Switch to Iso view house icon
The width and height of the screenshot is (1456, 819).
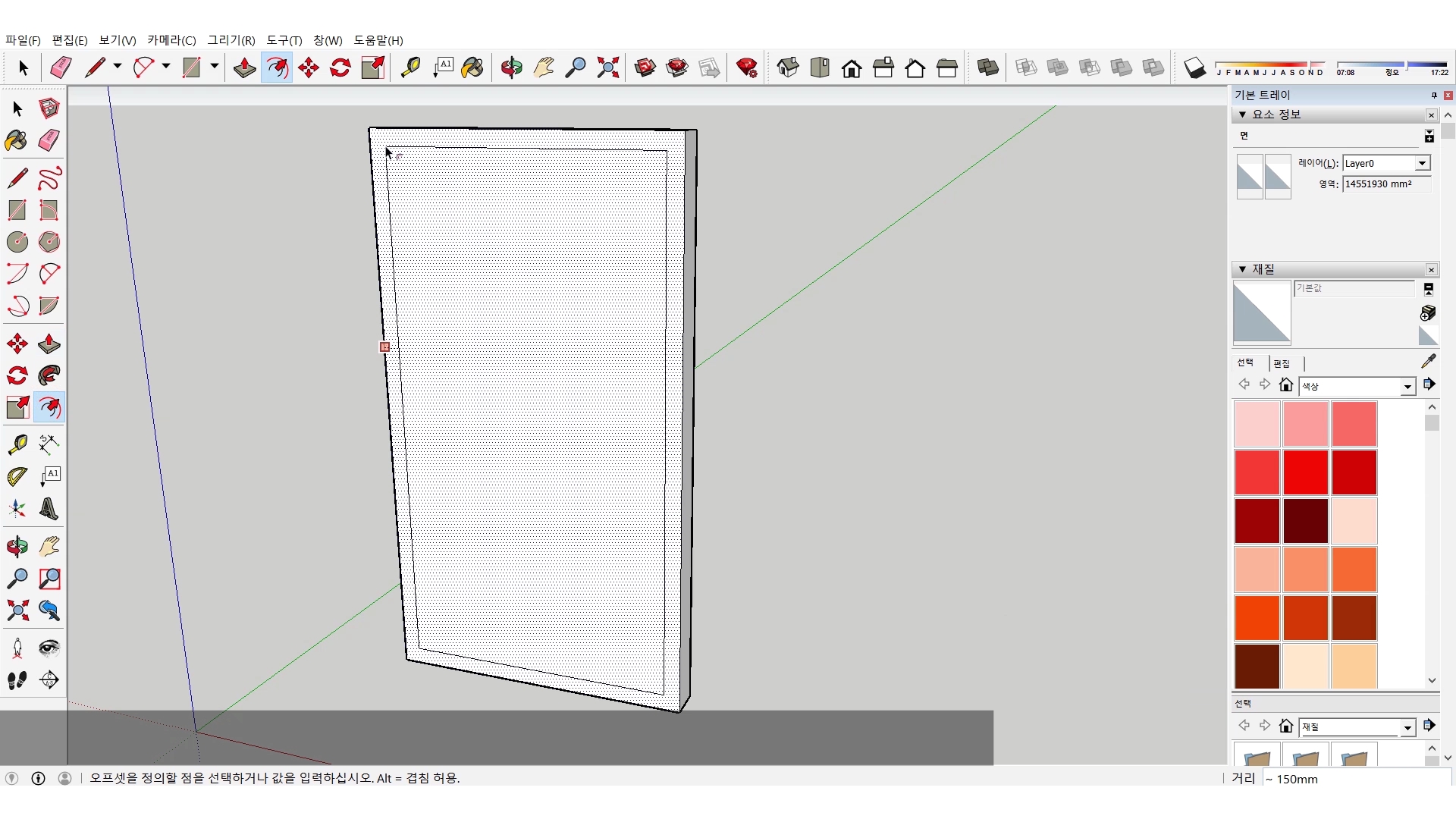coord(788,67)
